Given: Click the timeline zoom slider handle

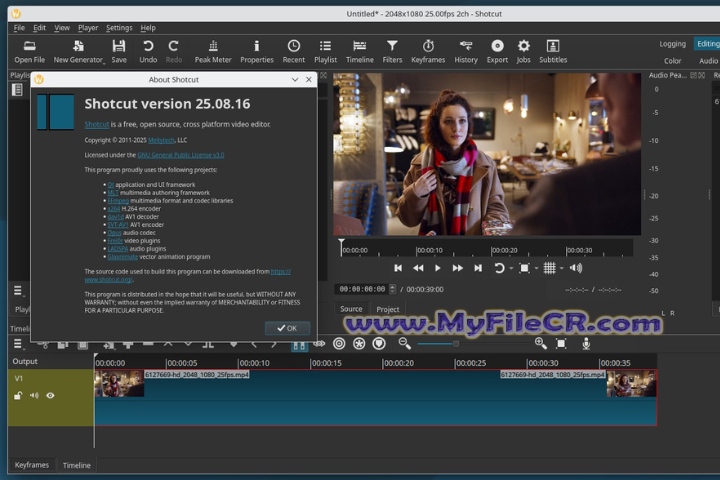Looking at the screenshot, I should [x=456, y=344].
